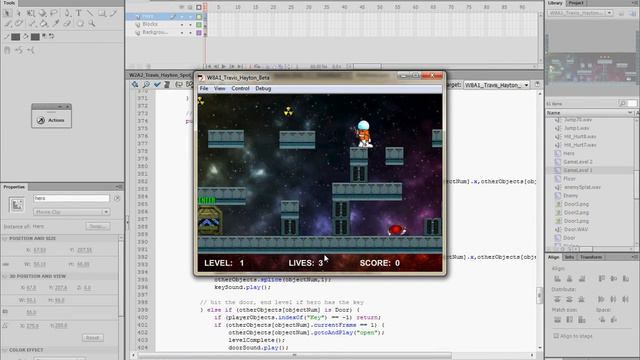The height and width of the screenshot is (360, 640).
Task: Click the Snap to Objects magnet icon
Action: (x=7, y=50)
